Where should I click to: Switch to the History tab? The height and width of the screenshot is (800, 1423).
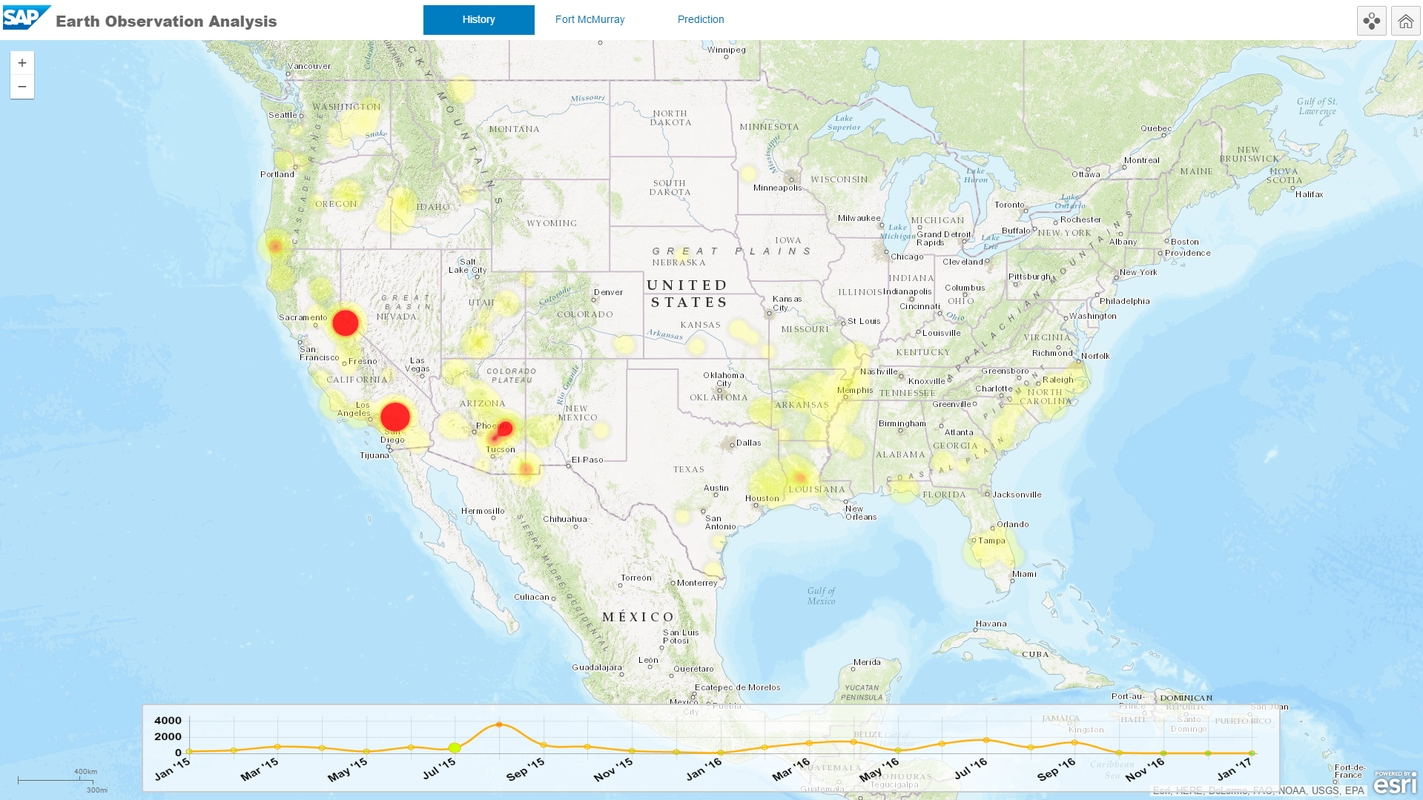coord(478,20)
